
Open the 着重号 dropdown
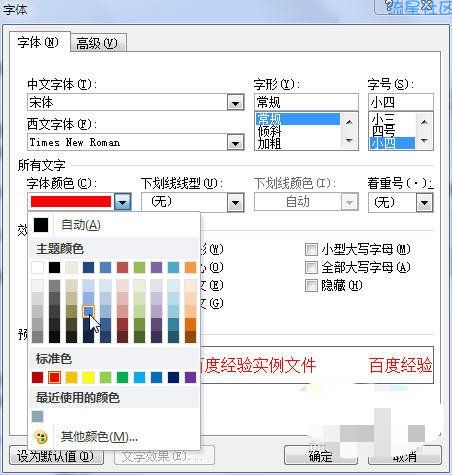click(424, 202)
